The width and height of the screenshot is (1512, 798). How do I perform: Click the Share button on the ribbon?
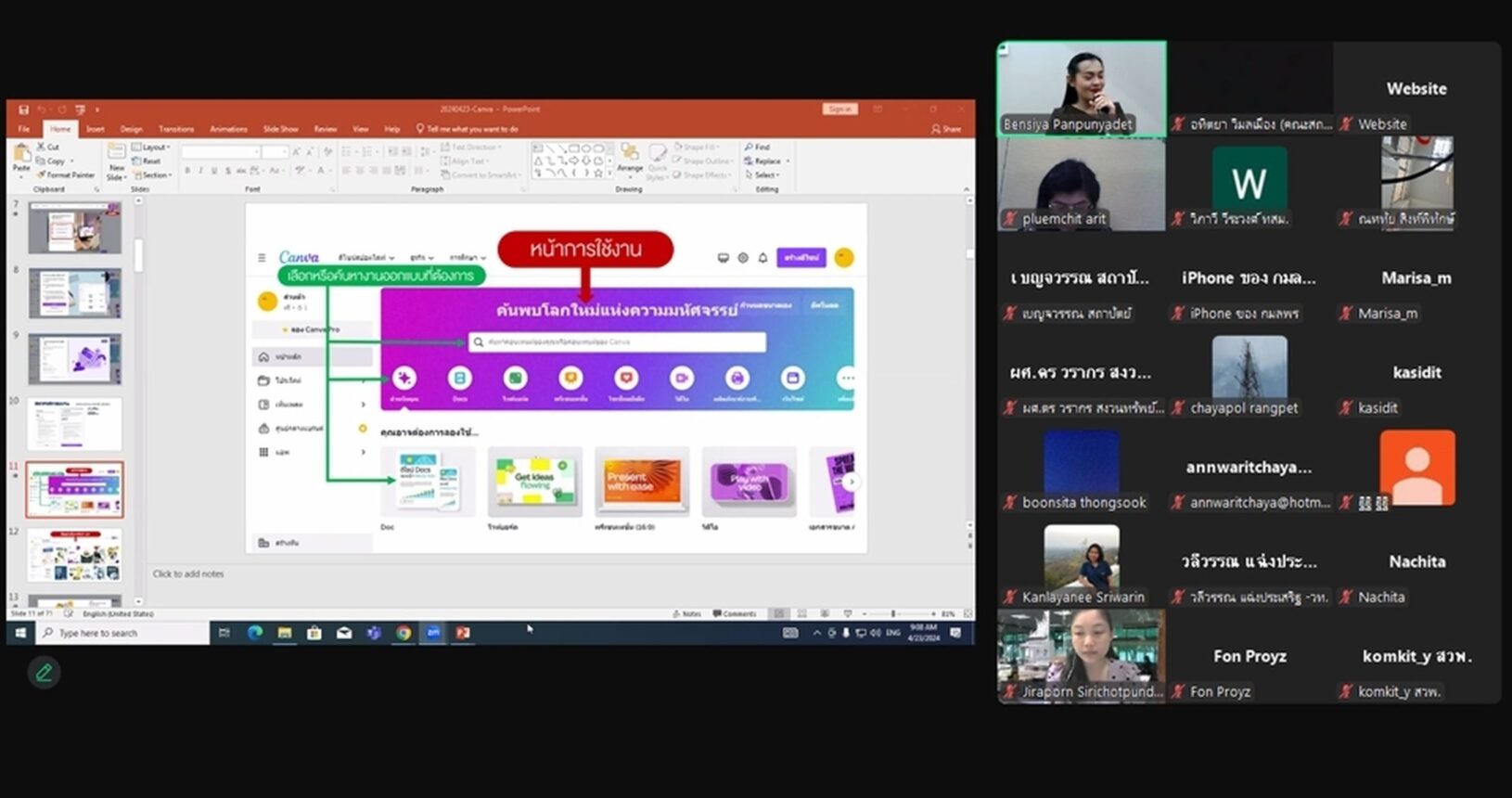946,129
